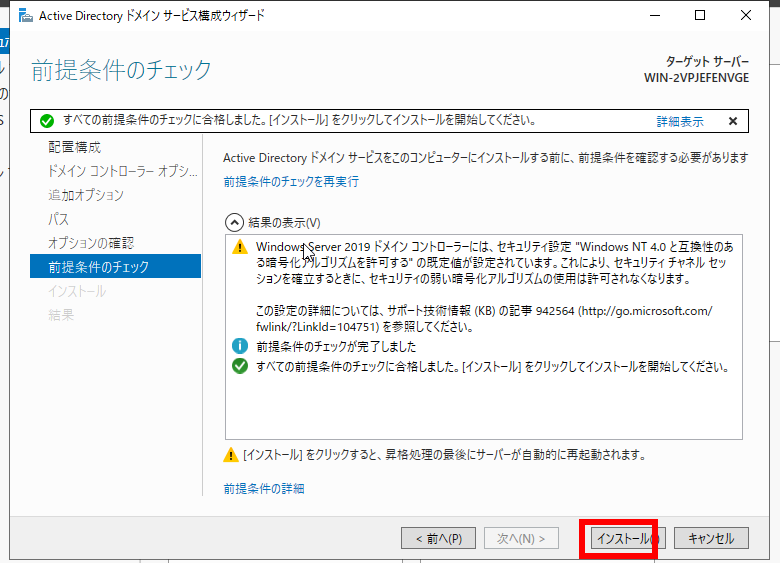Click the 前提条件のチェック page heading

pyautogui.click(x=121, y=70)
